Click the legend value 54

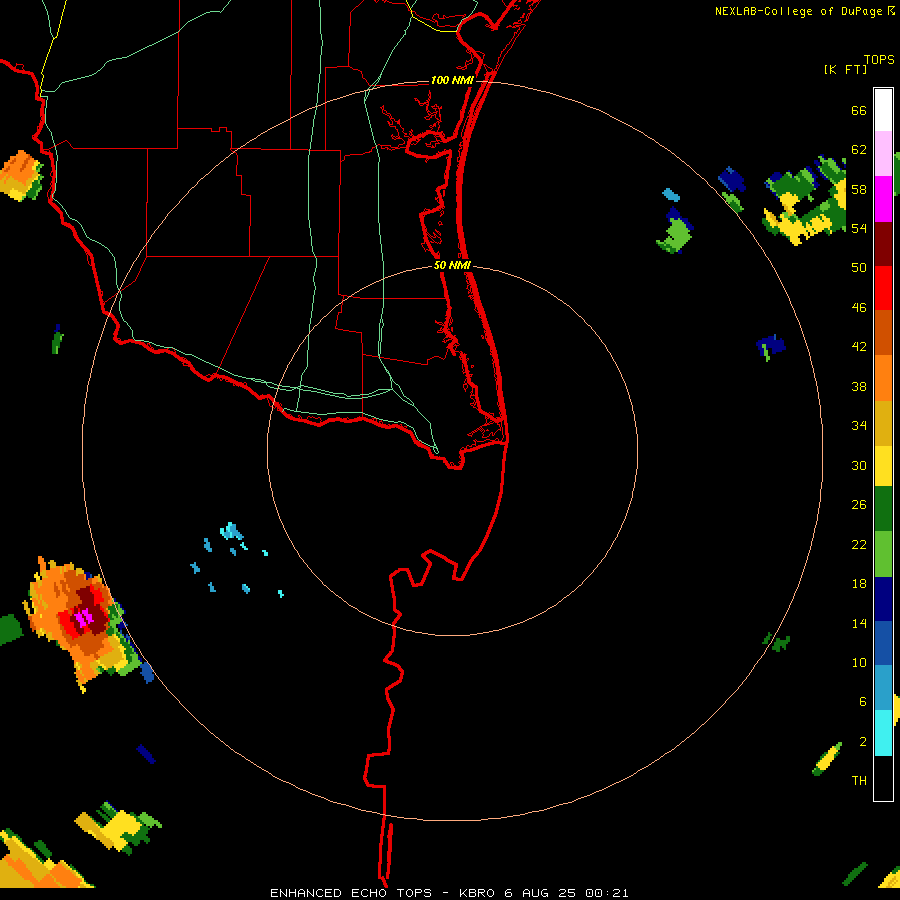(x=859, y=228)
